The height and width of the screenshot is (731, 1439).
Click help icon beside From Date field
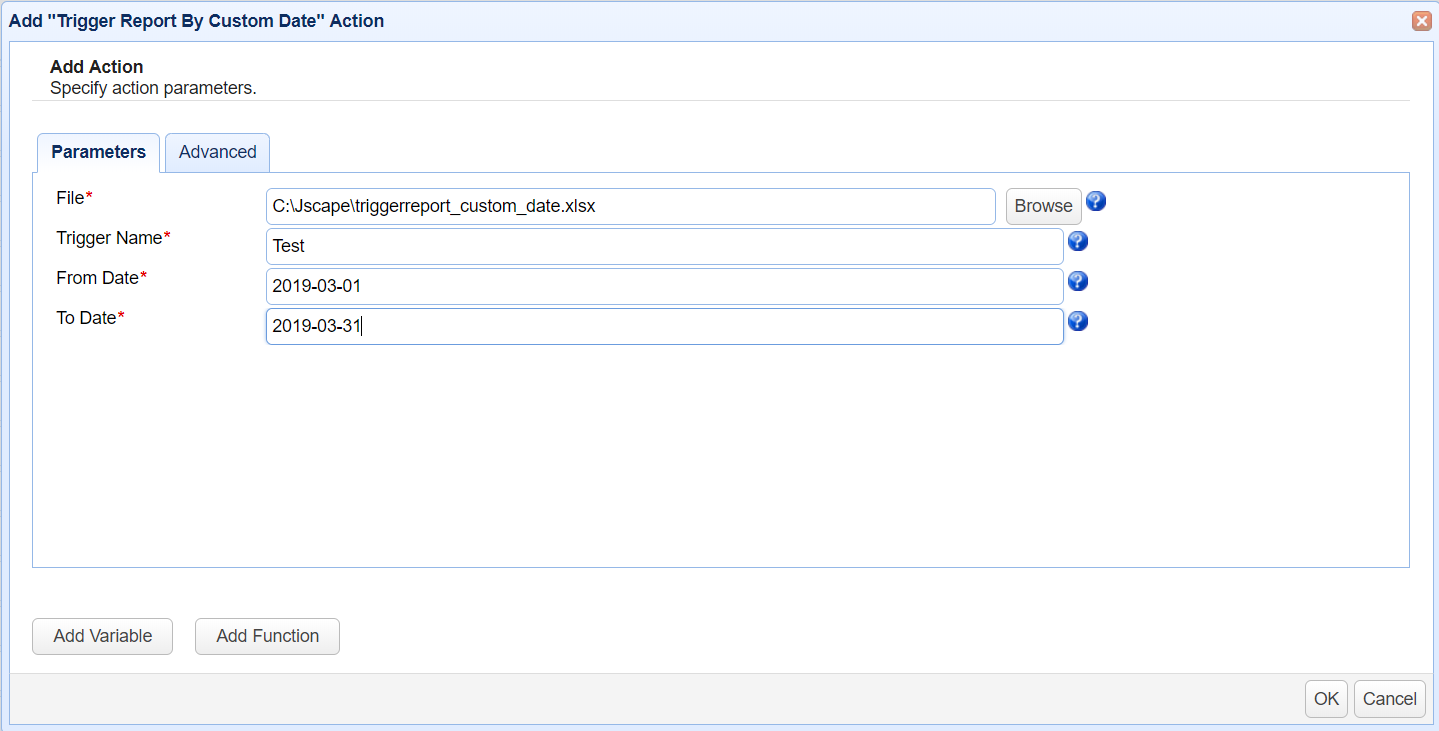[1078, 281]
